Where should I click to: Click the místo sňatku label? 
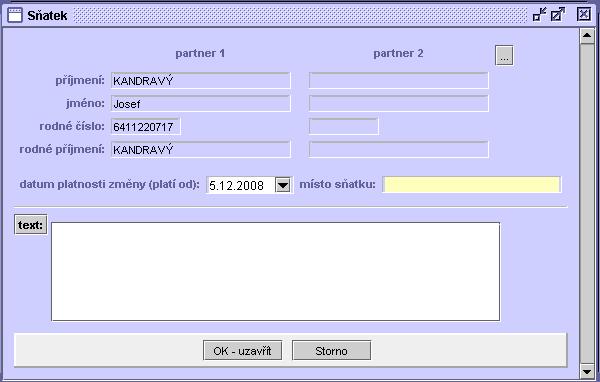(337, 184)
